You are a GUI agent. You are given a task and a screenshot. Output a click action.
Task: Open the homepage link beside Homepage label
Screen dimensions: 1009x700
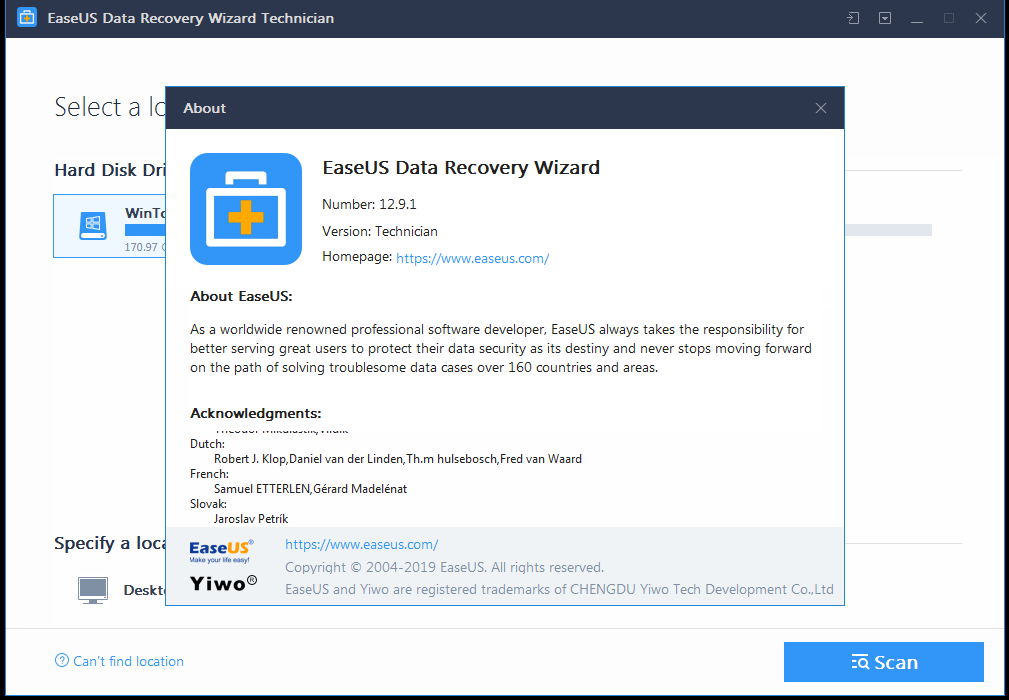click(x=472, y=259)
